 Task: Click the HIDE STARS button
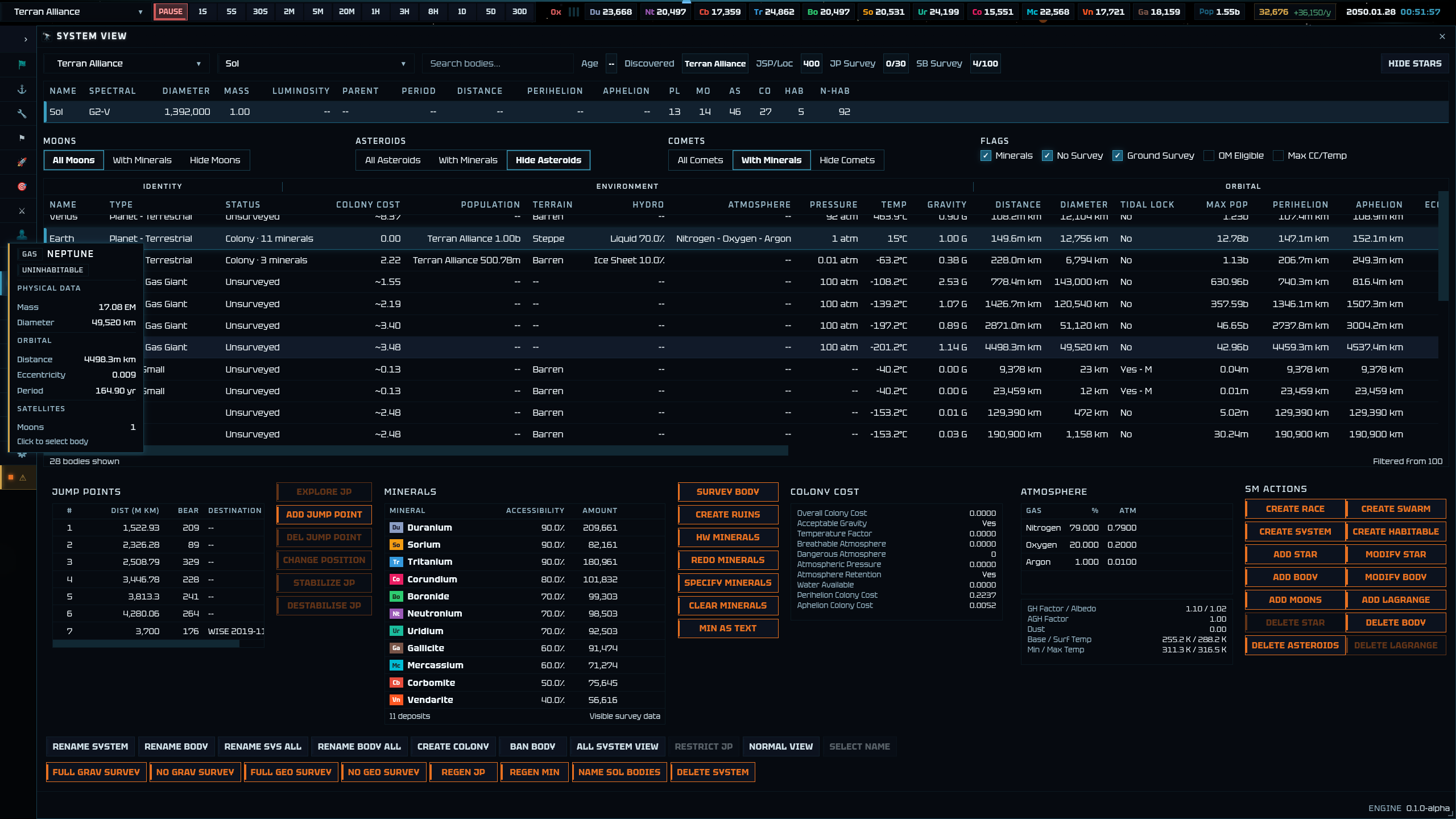(x=1414, y=64)
